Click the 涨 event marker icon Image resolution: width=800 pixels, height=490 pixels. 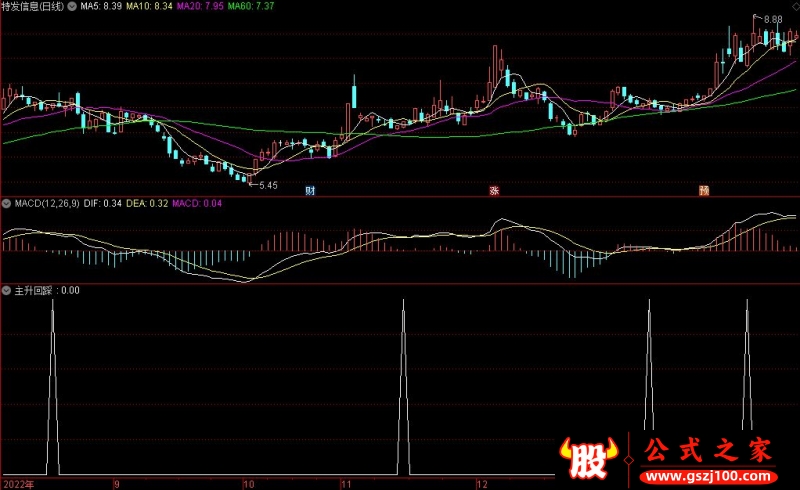tap(493, 189)
